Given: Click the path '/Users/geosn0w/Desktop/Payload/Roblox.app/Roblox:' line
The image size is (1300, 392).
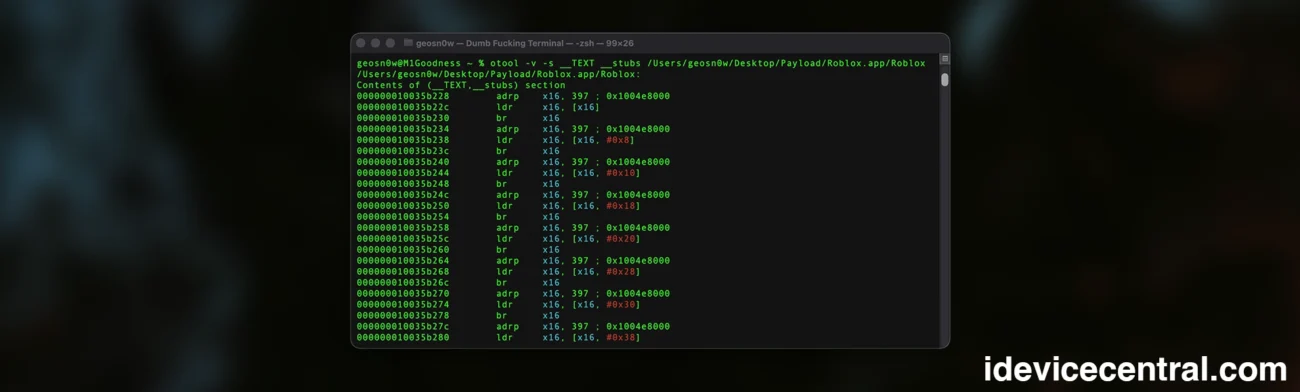Looking at the screenshot, I should click(499, 74).
